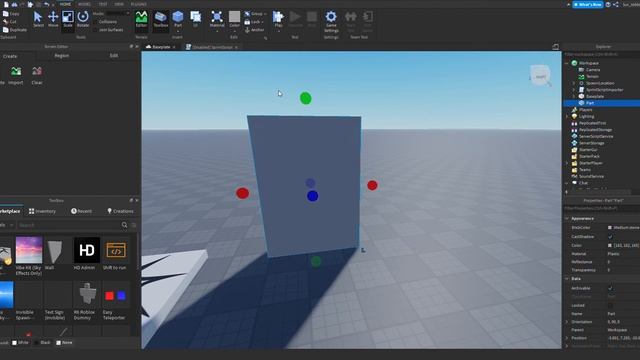
Task: Click the view orientation cube
Action: pyautogui.click(x=540, y=76)
